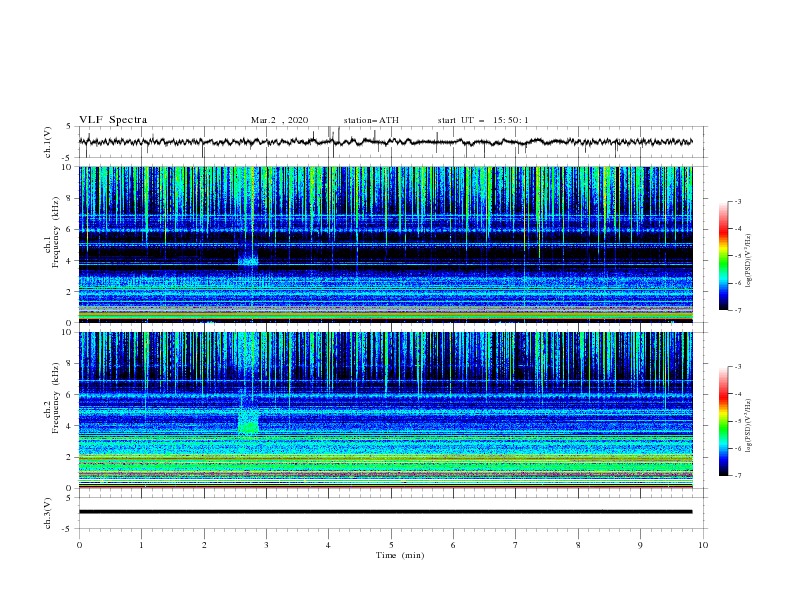Click the ch.2 color bar log(PSD) label
Screen dimensions: 792x612
point(749,426)
